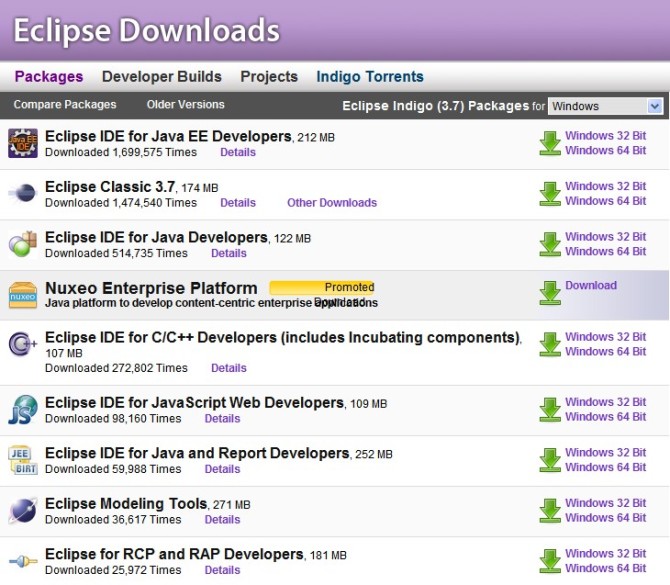Download RCP and RAP Developers Windows 32 Bit

[605, 553]
